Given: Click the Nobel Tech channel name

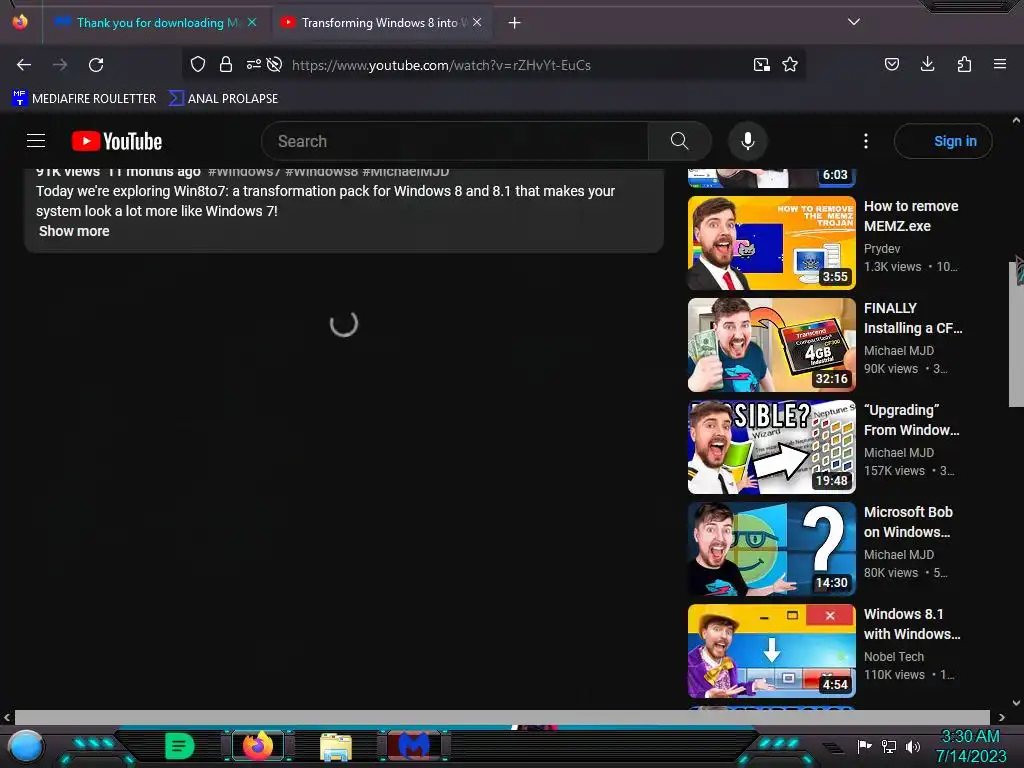Looking at the screenshot, I should coord(893,657).
